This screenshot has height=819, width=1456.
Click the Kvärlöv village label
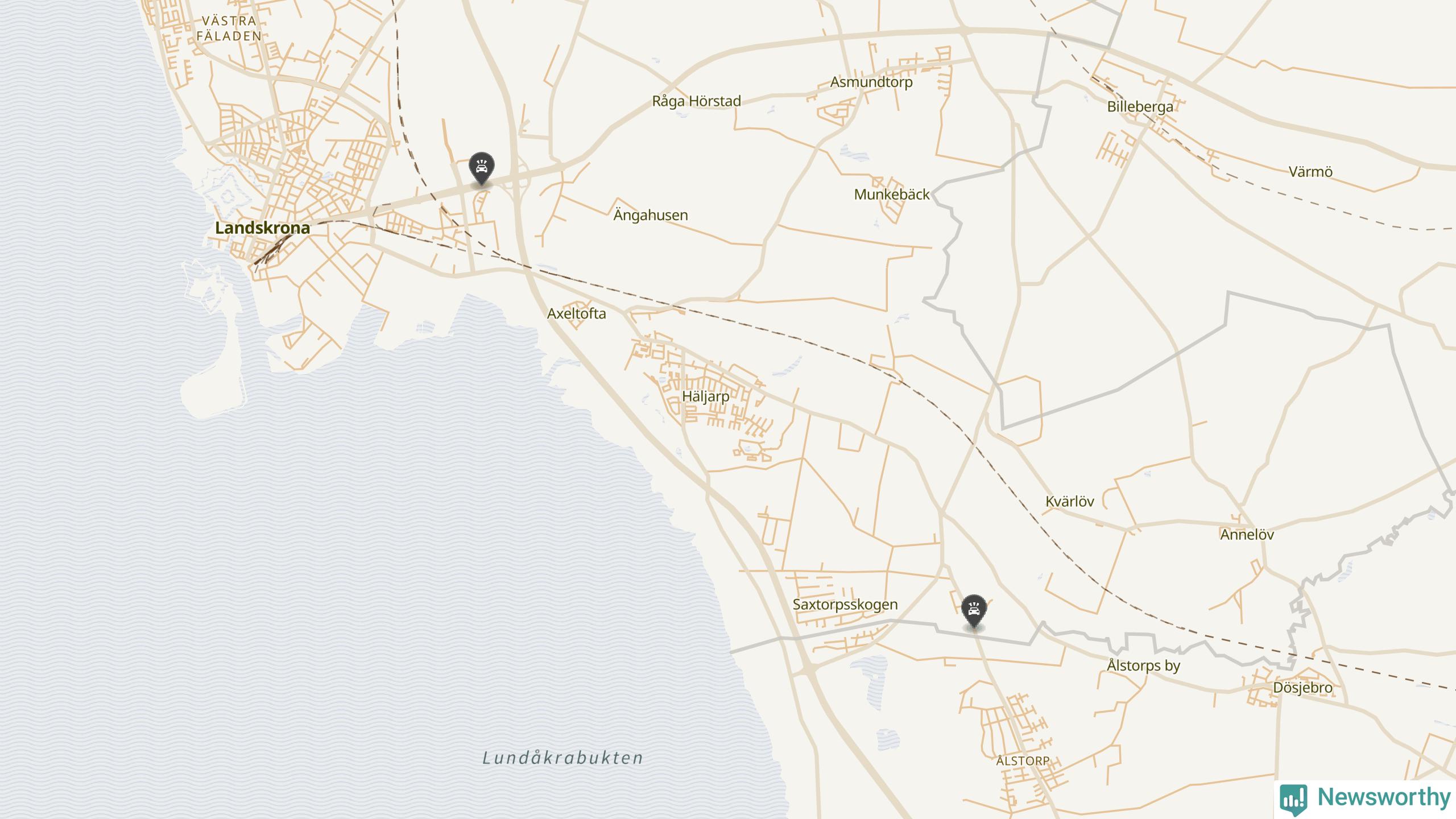tap(1069, 502)
